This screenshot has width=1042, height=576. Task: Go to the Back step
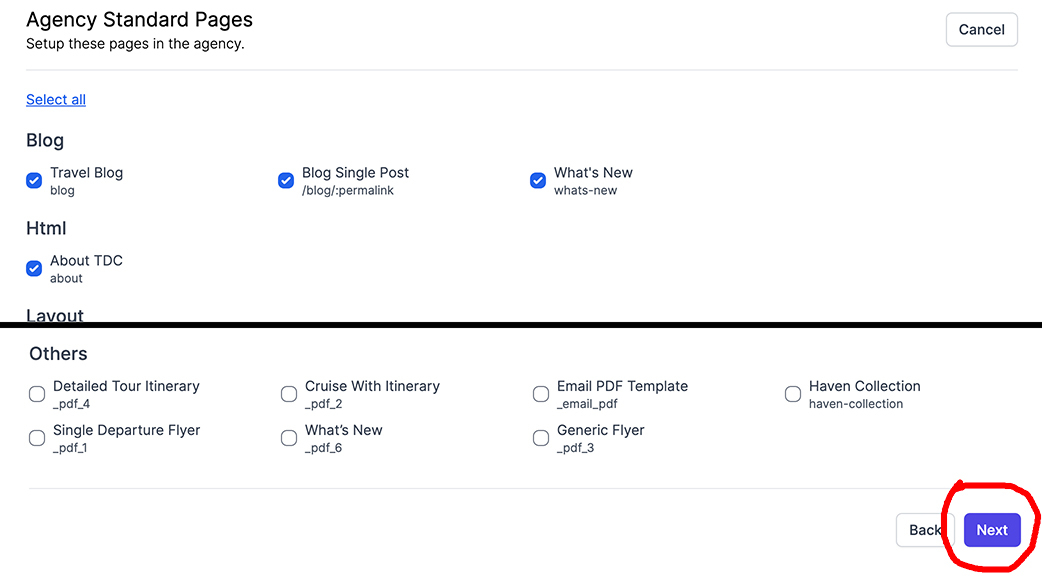tap(924, 530)
